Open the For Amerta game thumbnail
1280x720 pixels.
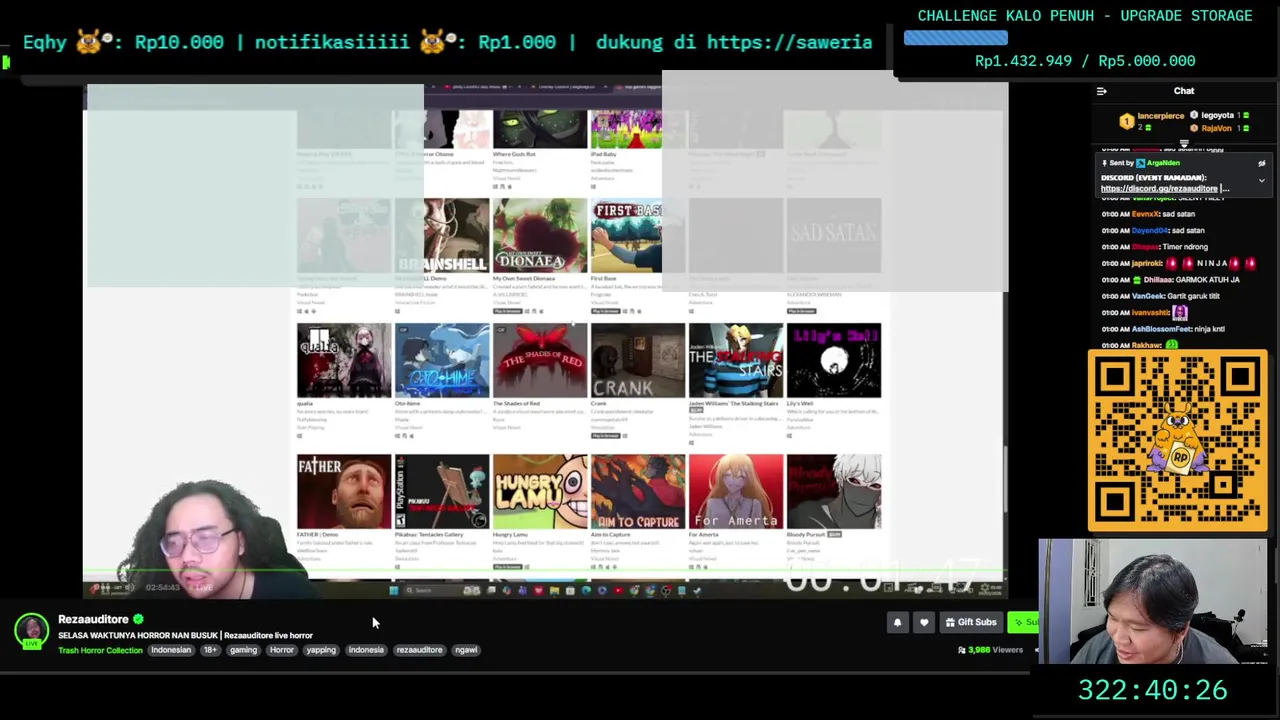(x=735, y=491)
